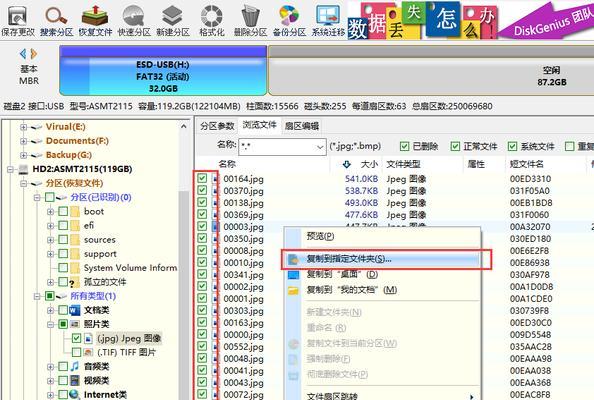This screenshot has height=400, width=594.
Task: Toggle the 正常文件 filter checkbox
Action: (455, 146)
